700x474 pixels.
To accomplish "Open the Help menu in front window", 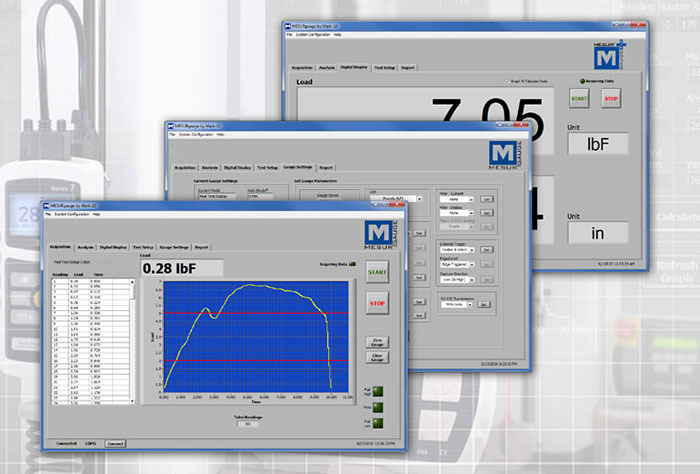I will click(x=96, y=214).
